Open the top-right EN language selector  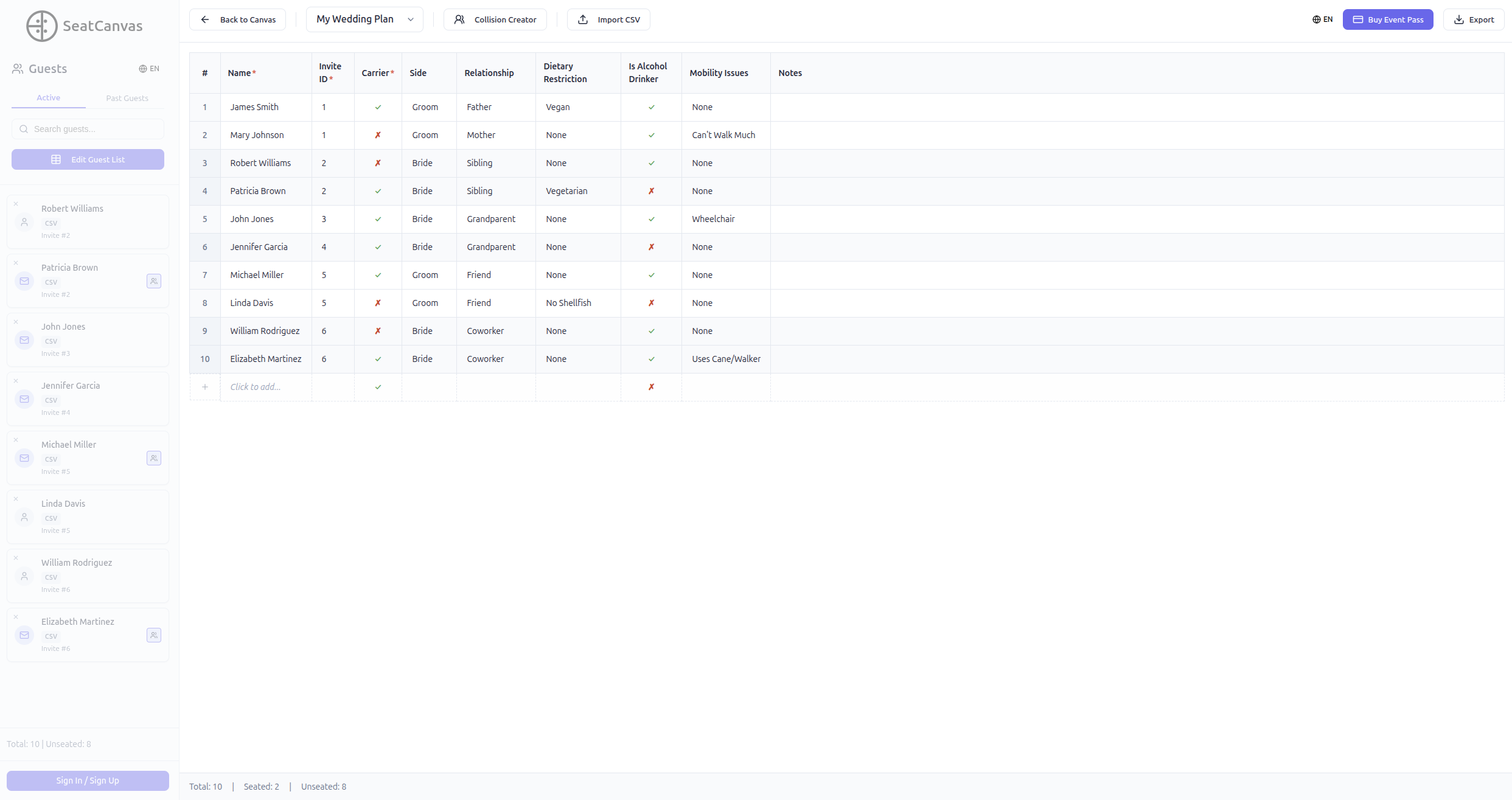(x=1322, y=19)
